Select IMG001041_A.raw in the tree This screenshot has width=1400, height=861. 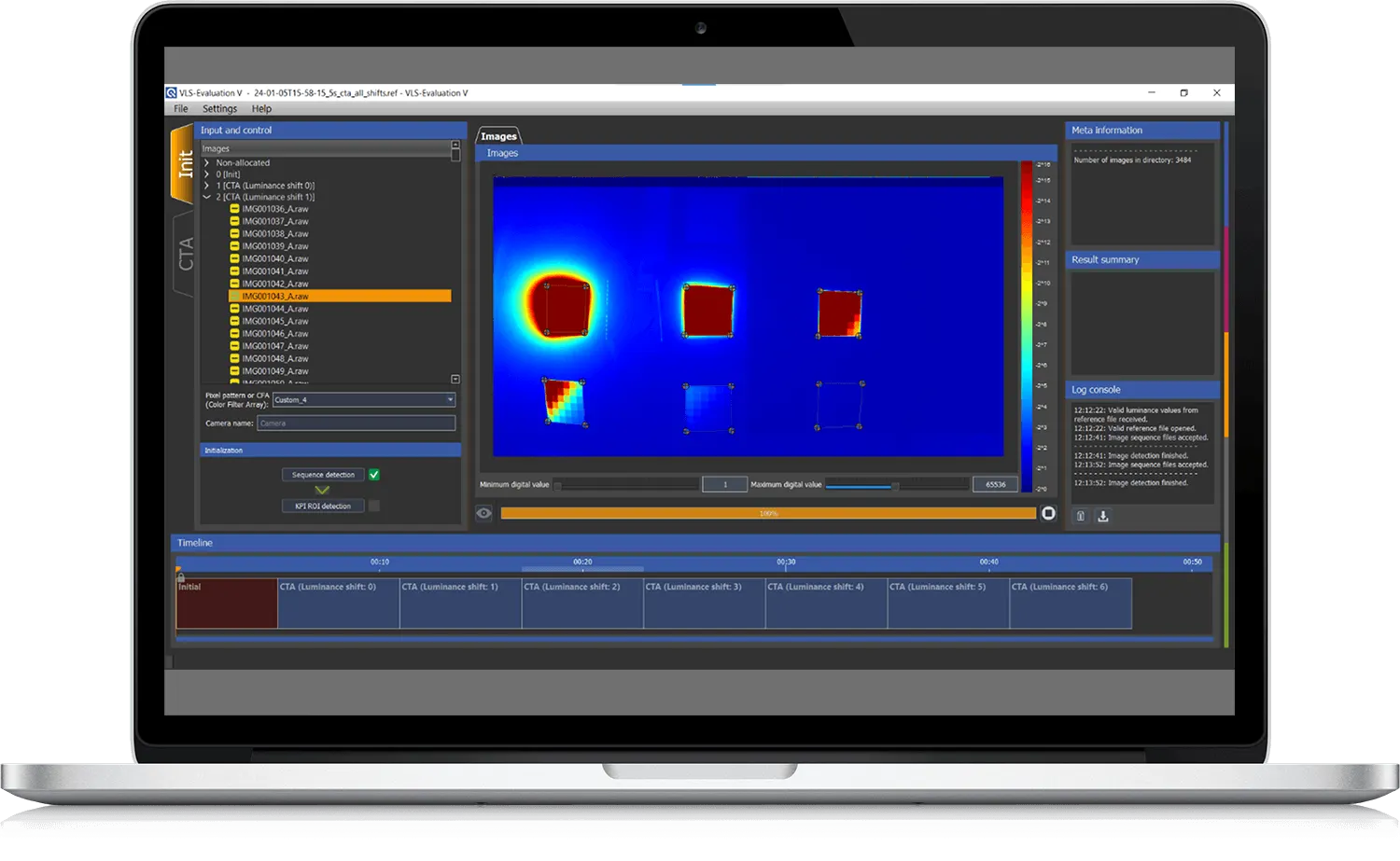coord(274,271)
